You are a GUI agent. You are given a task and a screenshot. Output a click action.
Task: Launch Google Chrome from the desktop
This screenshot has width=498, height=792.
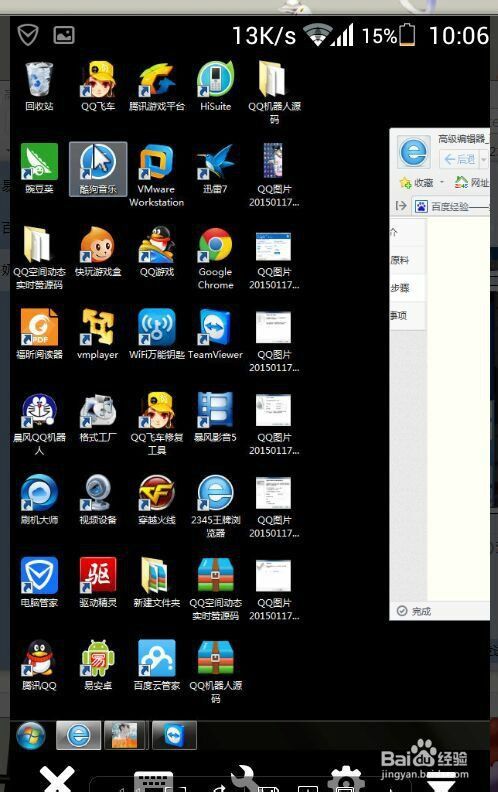[x=215, y=258]
